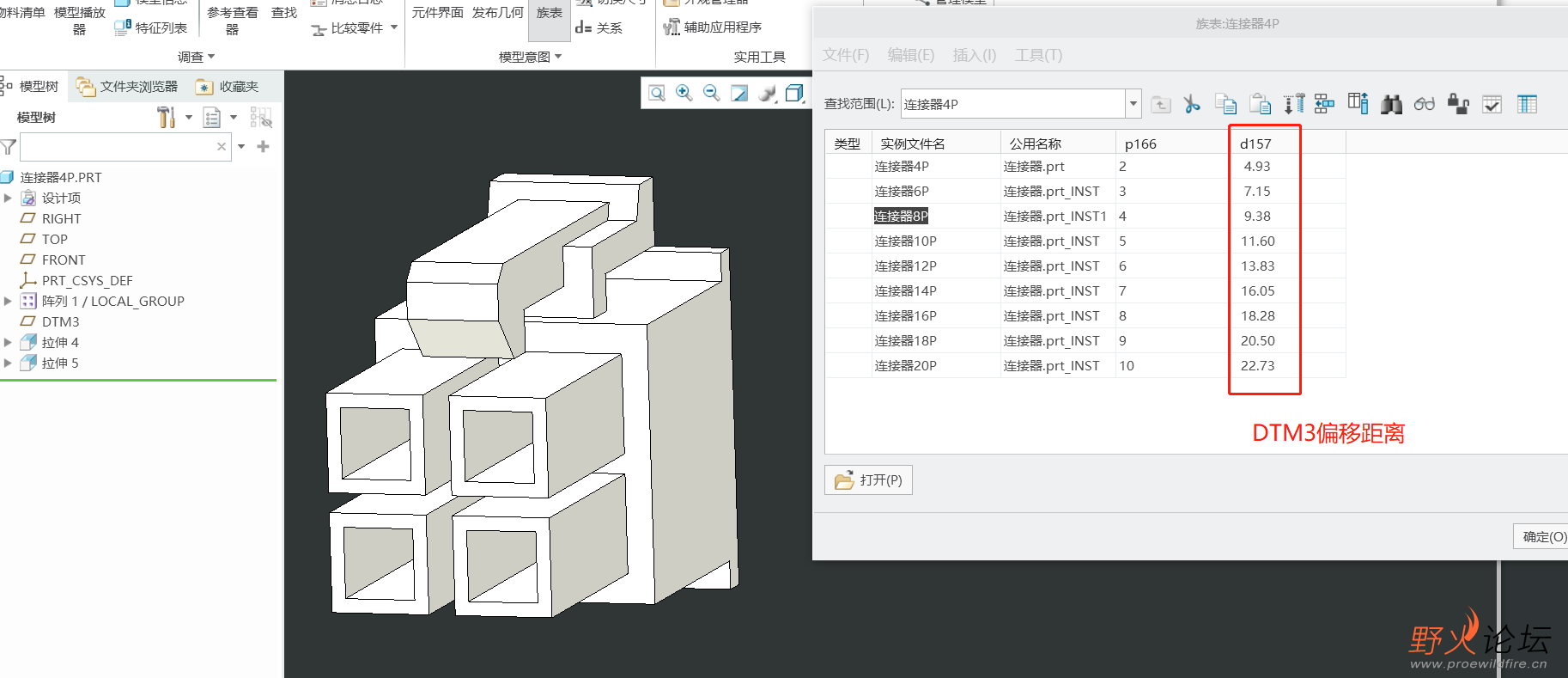Click the glasses preview instance icon
The width and height of the screenshot is (1568, 678).
(x=1425, y=104)
